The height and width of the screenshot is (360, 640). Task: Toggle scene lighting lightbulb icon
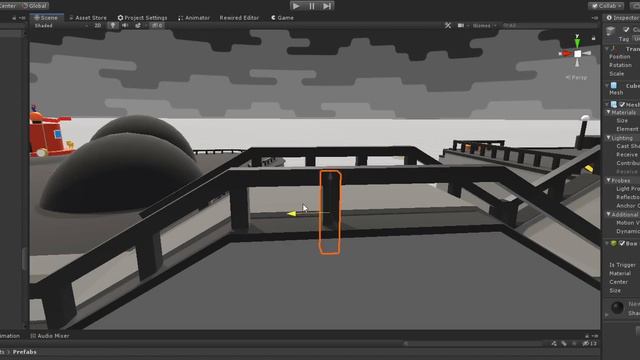[113, 26]
